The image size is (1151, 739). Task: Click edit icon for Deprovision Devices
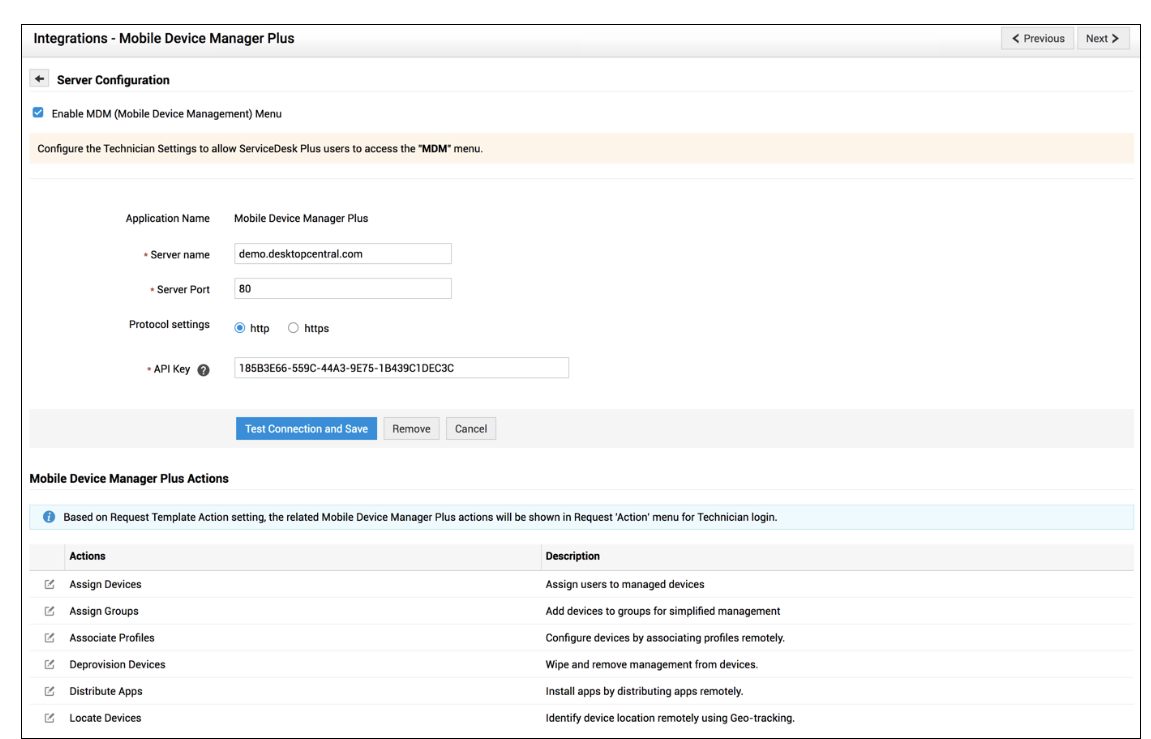click(49, 665)
